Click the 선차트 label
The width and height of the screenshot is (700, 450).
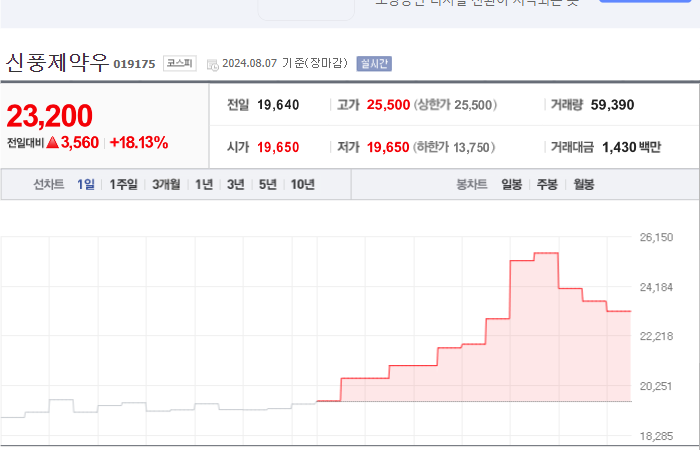click(x=49, y=184)
